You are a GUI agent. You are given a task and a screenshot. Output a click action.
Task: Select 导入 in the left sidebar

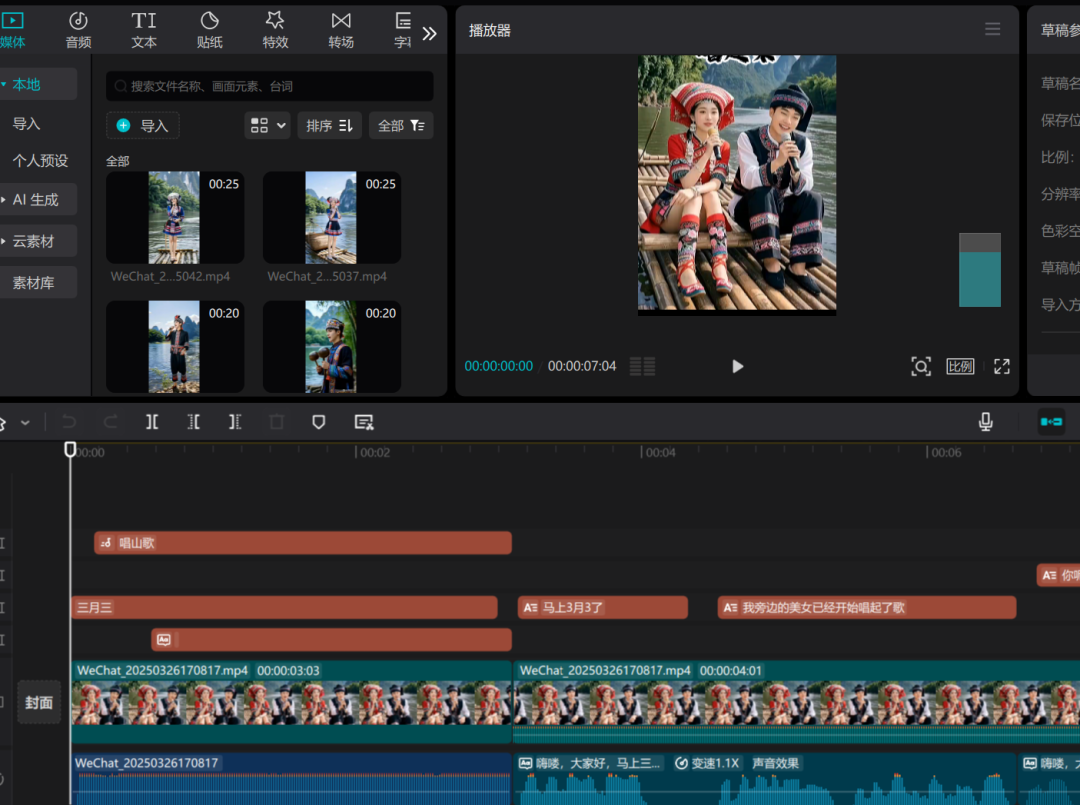(x=27, y=124)
